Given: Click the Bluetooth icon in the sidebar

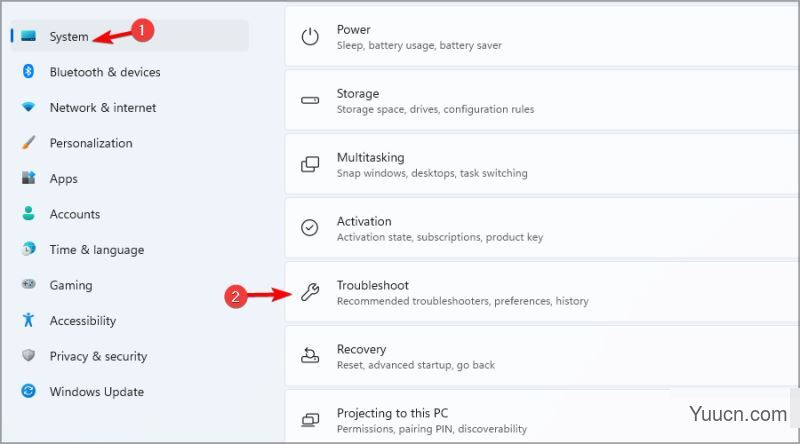Looking at the screenshot, I should point(29,71).
